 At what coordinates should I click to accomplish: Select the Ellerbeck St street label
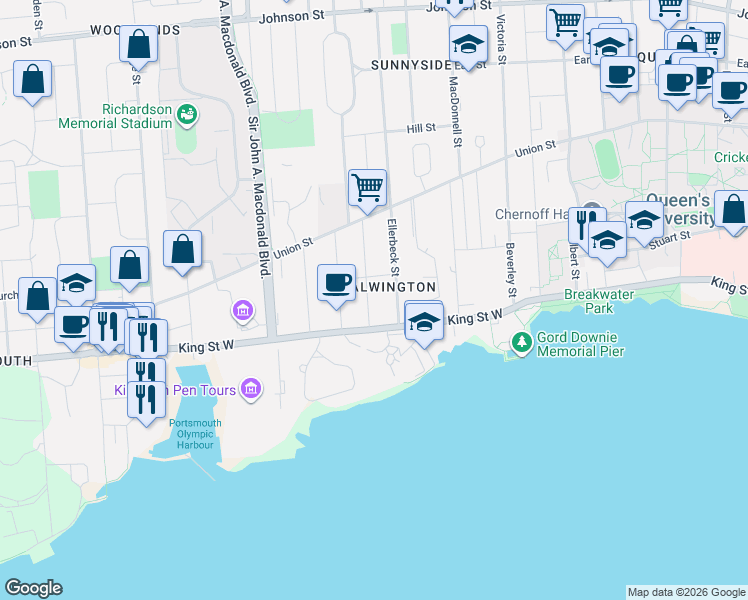[x=393, y=247]
